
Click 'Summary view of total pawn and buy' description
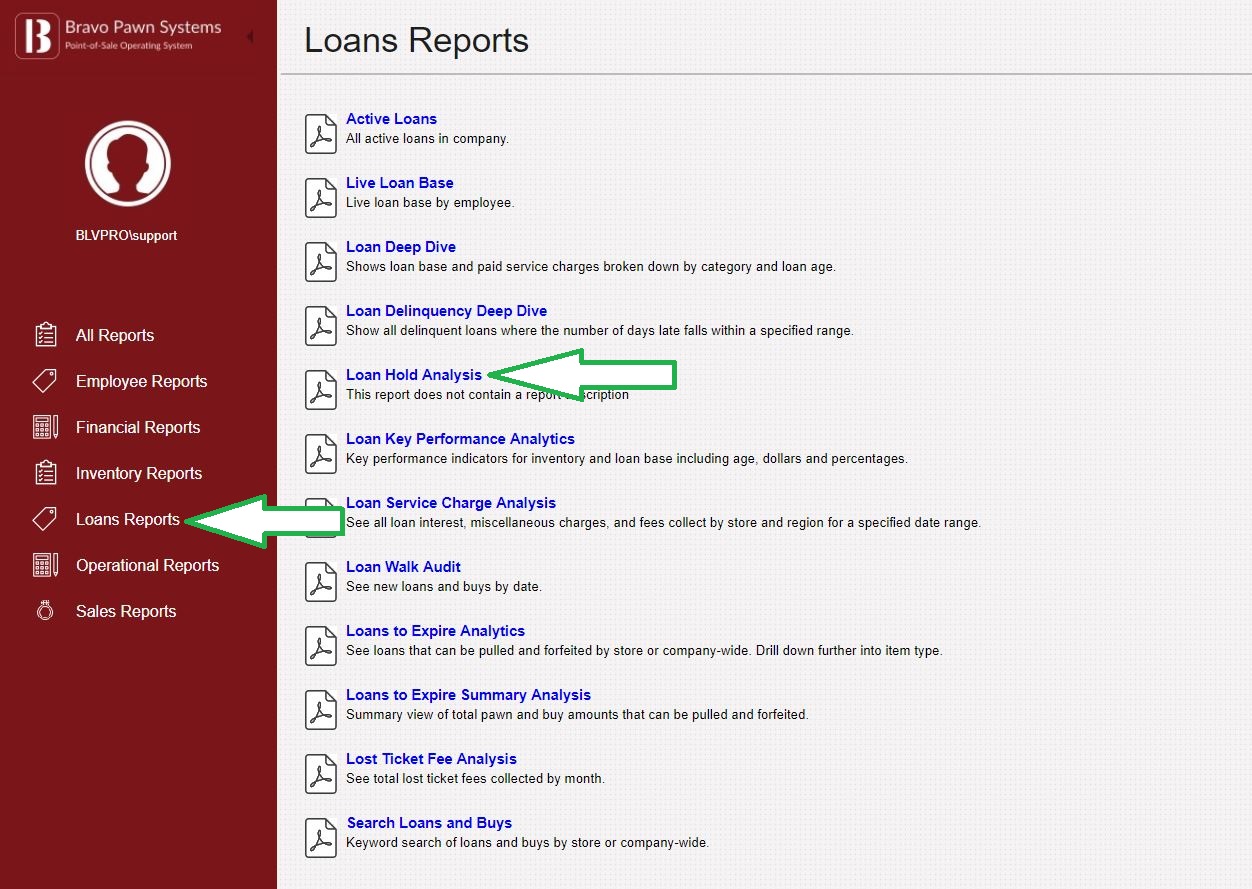[576, 715]
